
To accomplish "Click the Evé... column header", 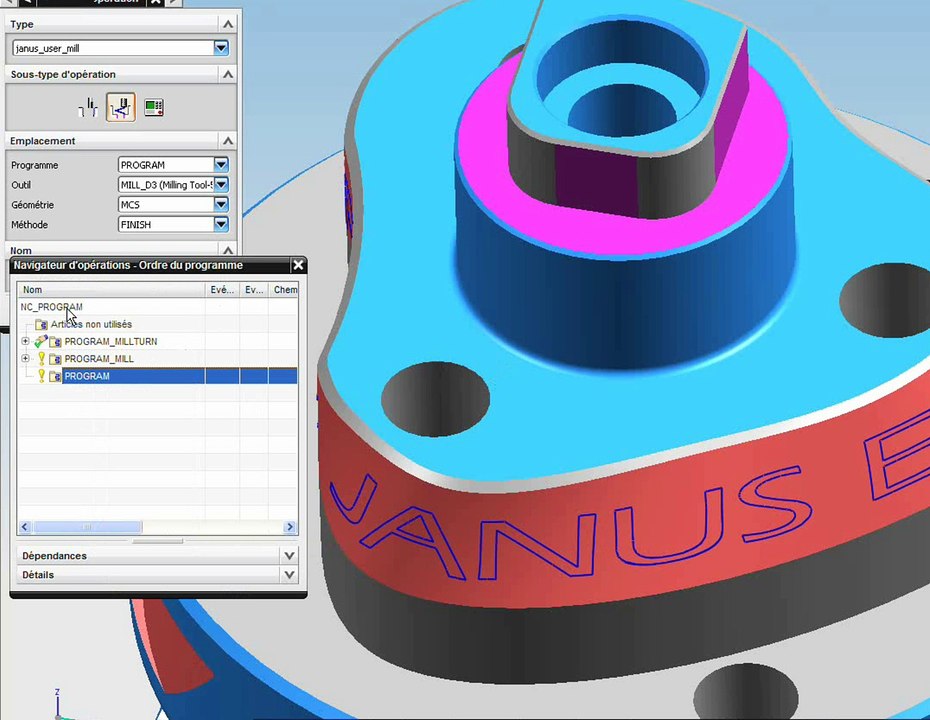I will (222, 289).
